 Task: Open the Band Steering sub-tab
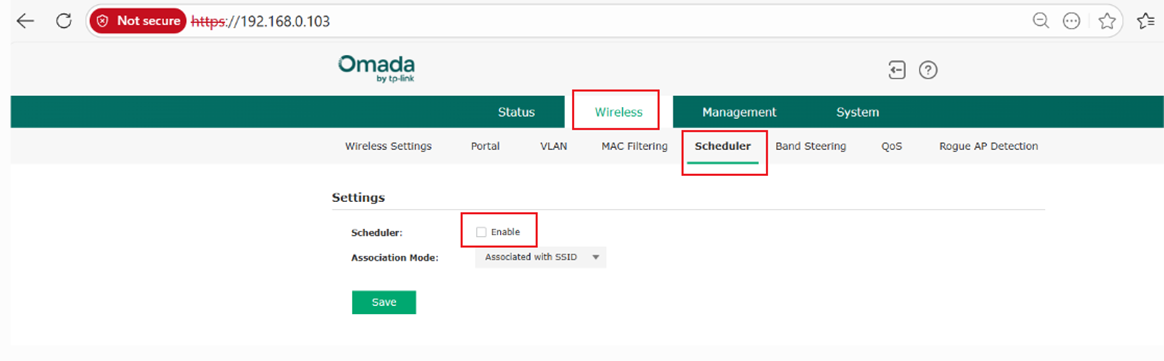811,146
